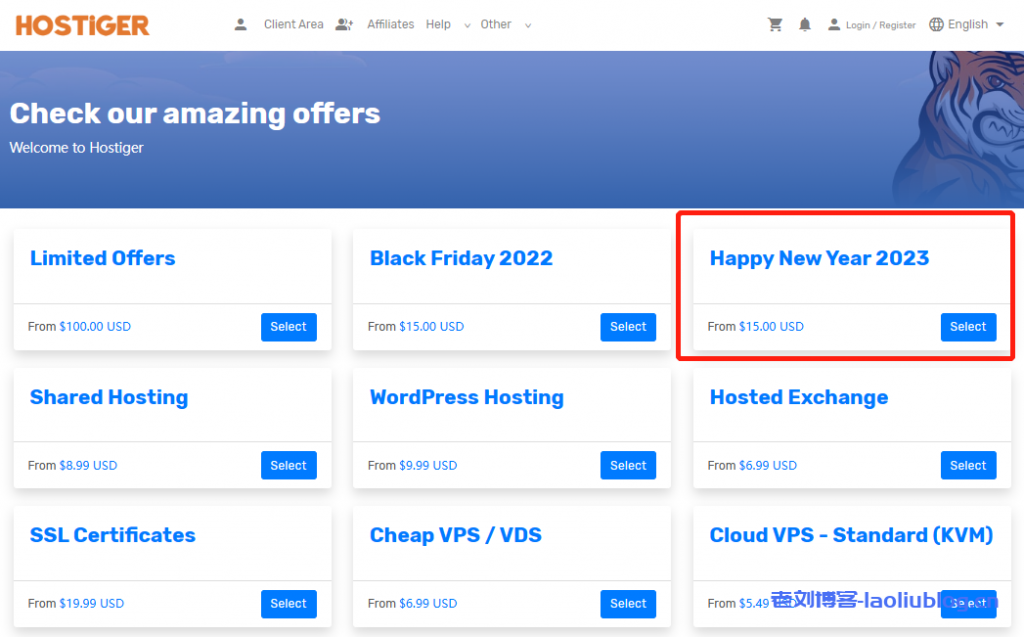The height and width of the screenshot is (637, 1024).
Task: Open the shopping cart icon
Action: tap(775, 25)
